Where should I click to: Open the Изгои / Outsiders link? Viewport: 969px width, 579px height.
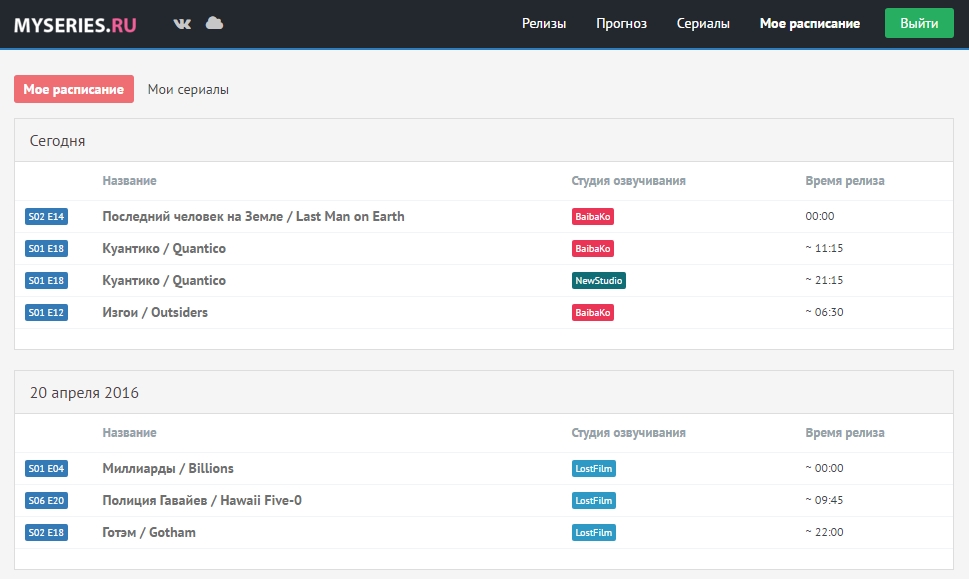point(155,312)
